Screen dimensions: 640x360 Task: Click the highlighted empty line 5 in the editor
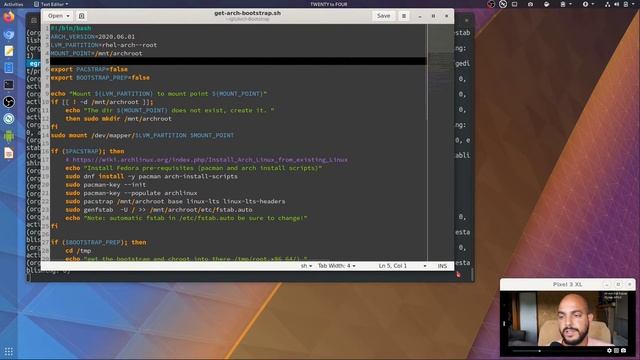pos(238,61)
